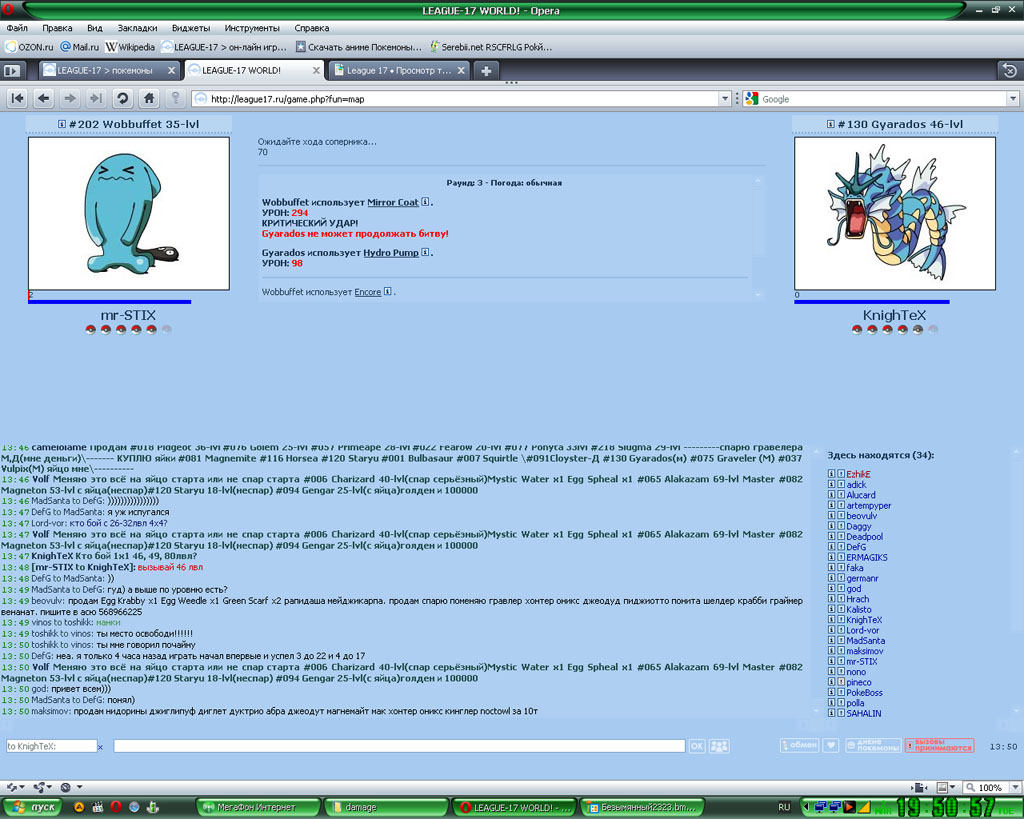Switch to 'League 17 • Просмотр т...' tab
Viewport: 1024px width, 819px height.
coord(398,71)
